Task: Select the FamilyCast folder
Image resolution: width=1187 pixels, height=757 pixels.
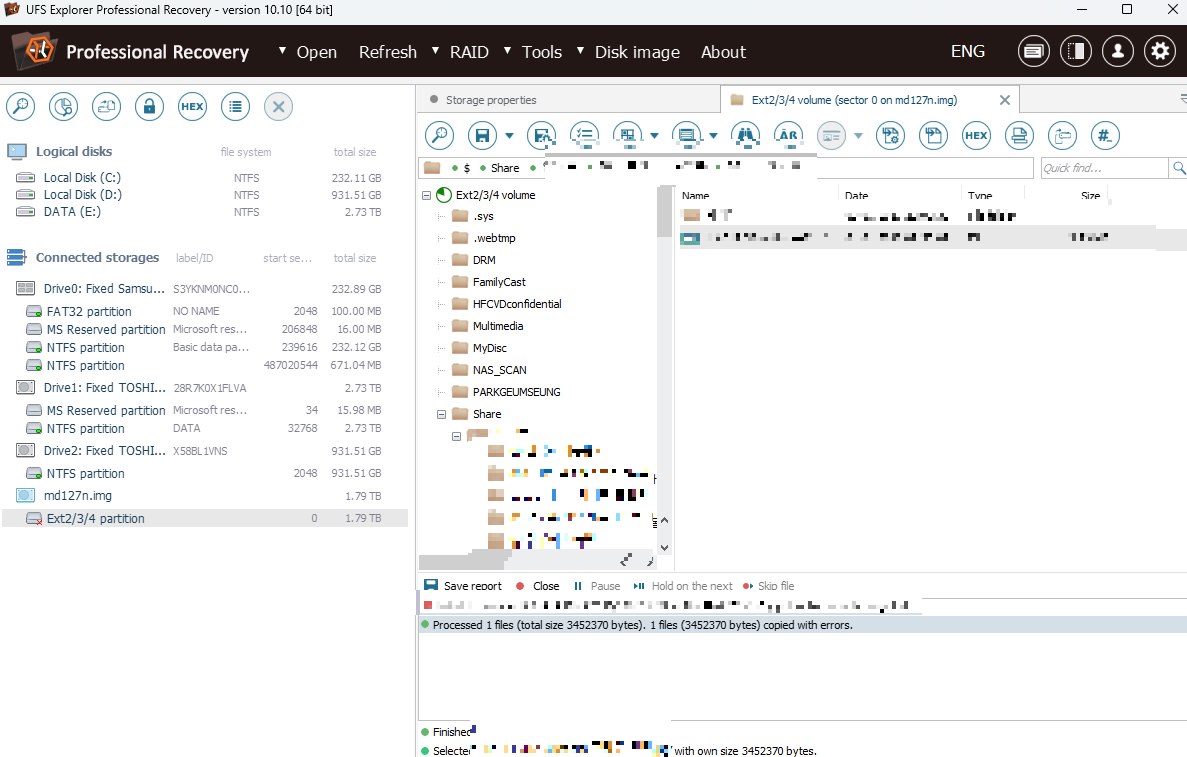Action: [x=499, y=282]
